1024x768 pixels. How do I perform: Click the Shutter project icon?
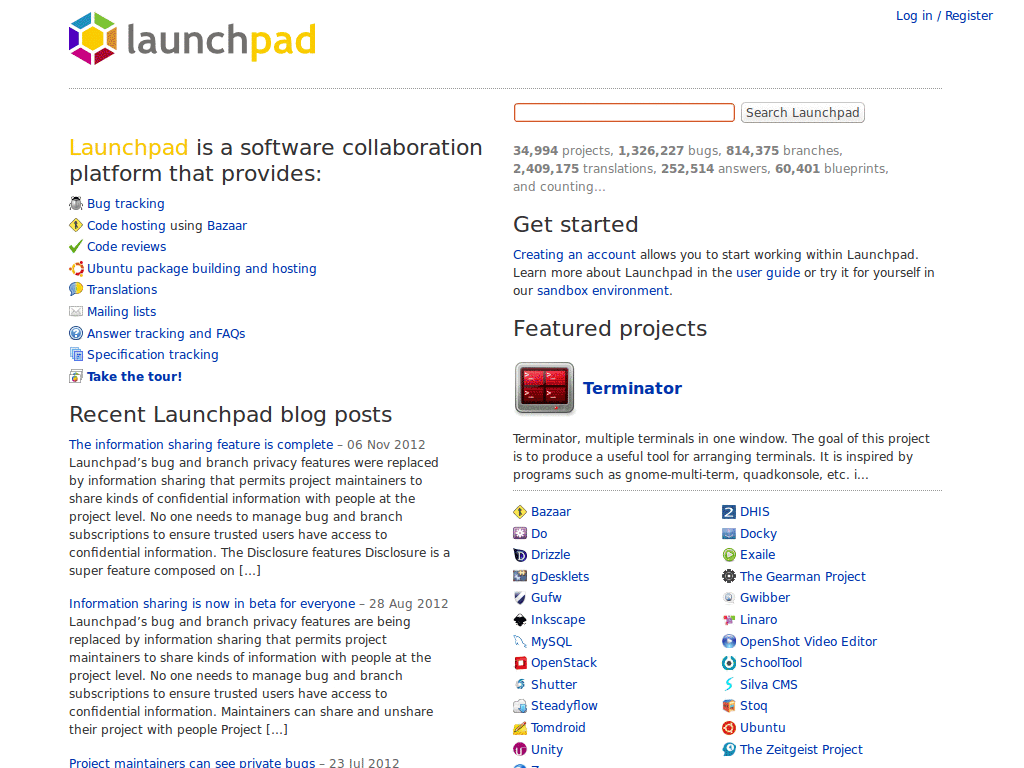tap(520, 684)
